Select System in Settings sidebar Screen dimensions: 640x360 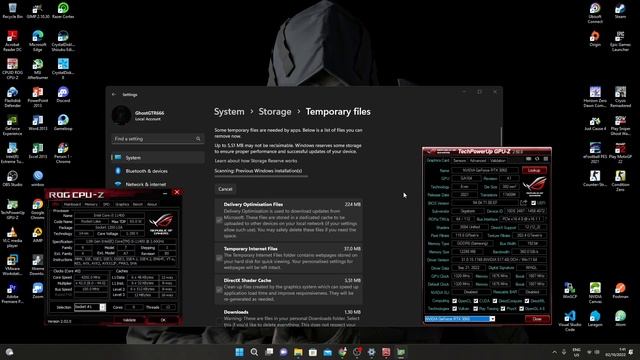click(158, 158)
